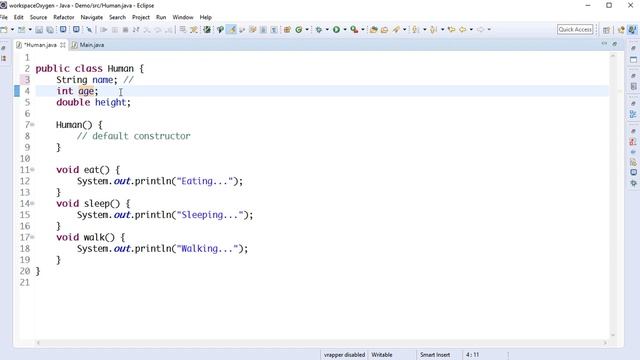Open the Run menu
Viewport: 640px width, 360px height.
(161, 17)
